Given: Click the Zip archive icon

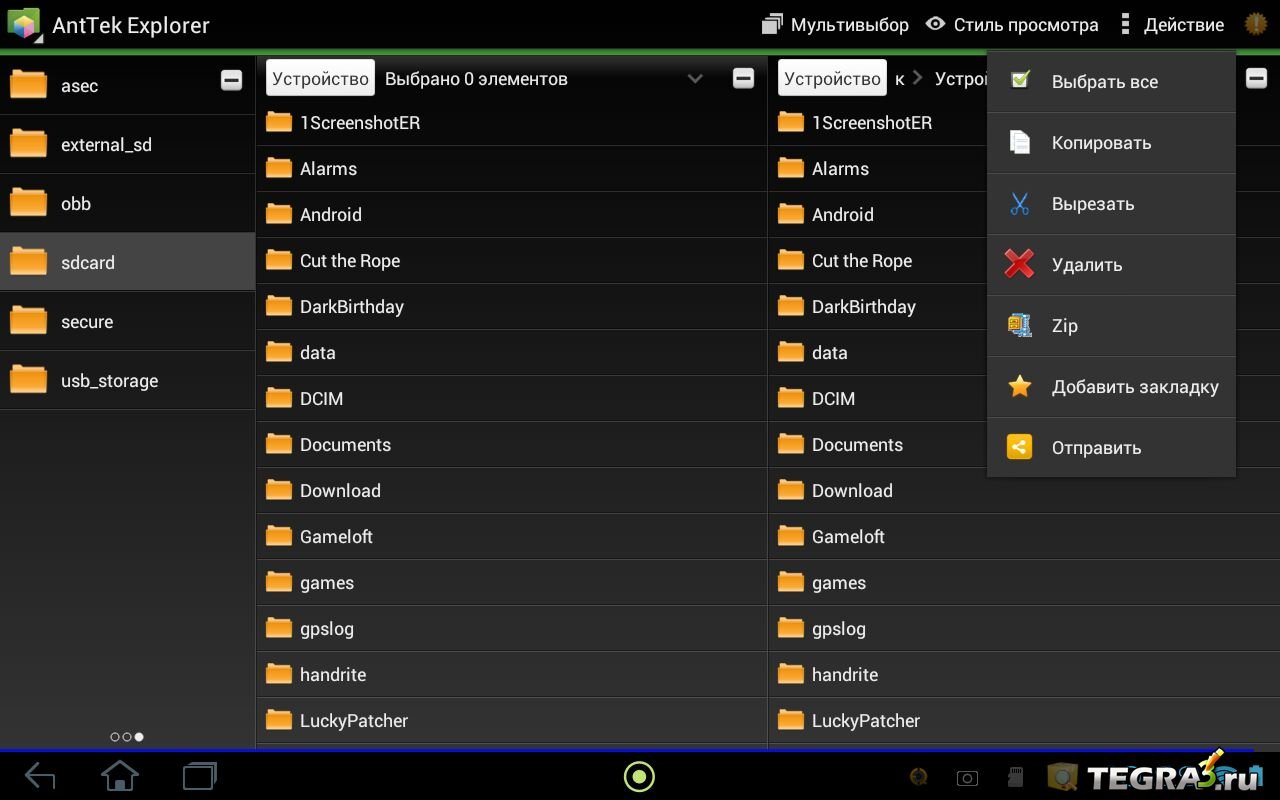Looking at the screenshot, I should (x=1019, y=325).
